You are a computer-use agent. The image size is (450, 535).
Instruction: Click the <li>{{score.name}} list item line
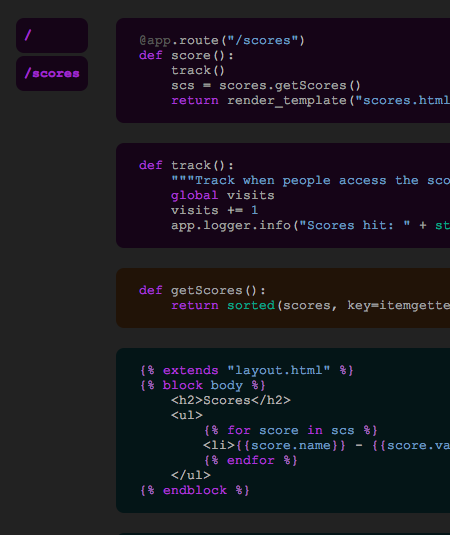pos(326,446)
